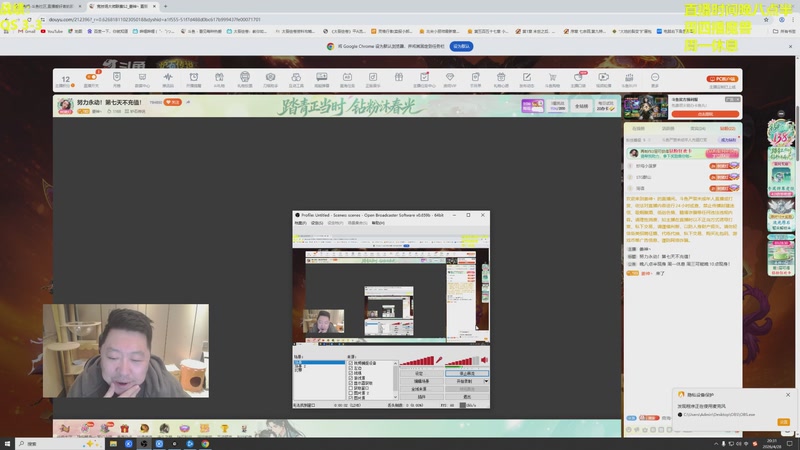Click the OBS sources list scrollbar down arrow
This screenshot has width=800, height=450.
click(395, 397)
